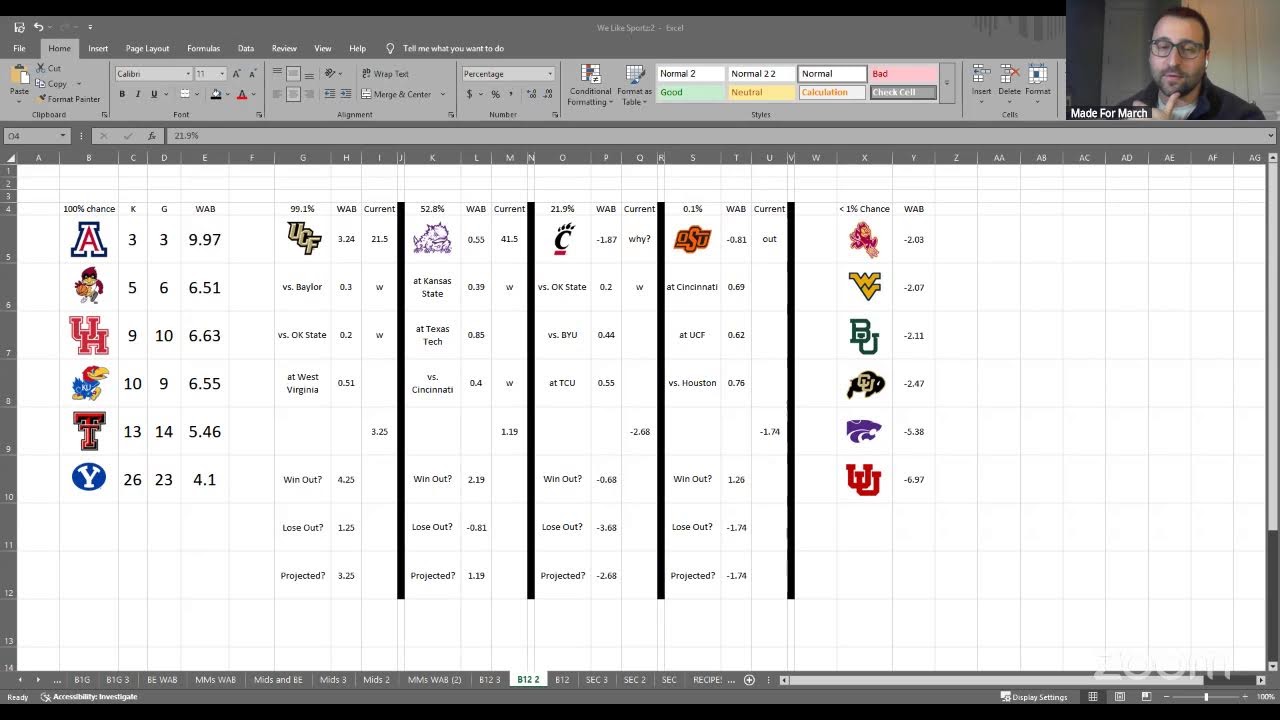
Task: Open Display Settings in status bar
Action: coord(1034,697)
